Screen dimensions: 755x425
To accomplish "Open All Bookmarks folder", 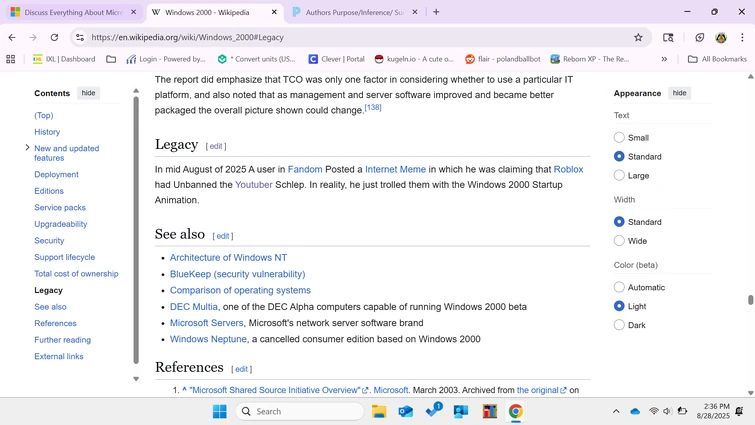I will coord(717,59).
